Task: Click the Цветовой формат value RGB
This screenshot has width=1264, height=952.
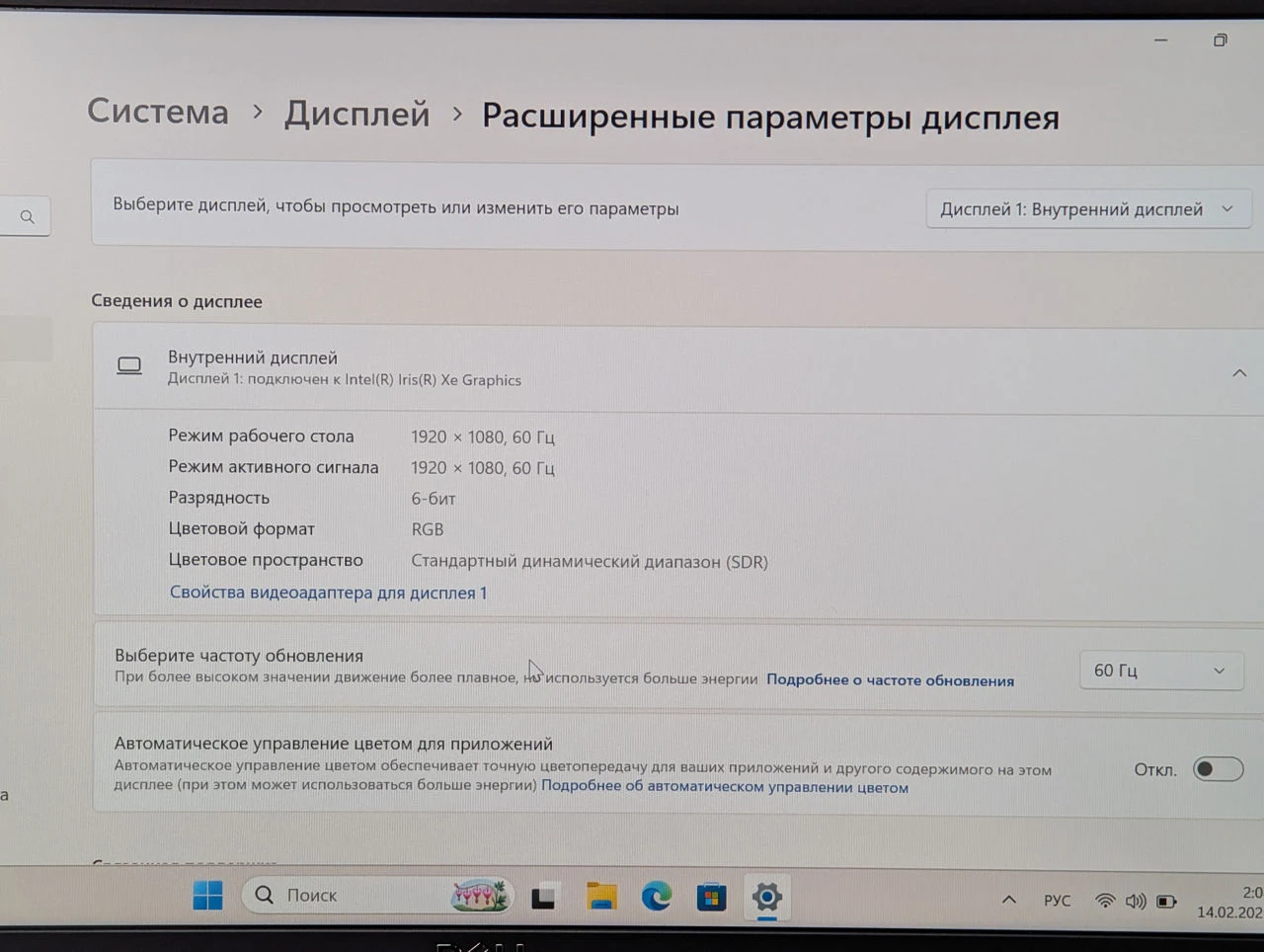Action: (428, 529)
